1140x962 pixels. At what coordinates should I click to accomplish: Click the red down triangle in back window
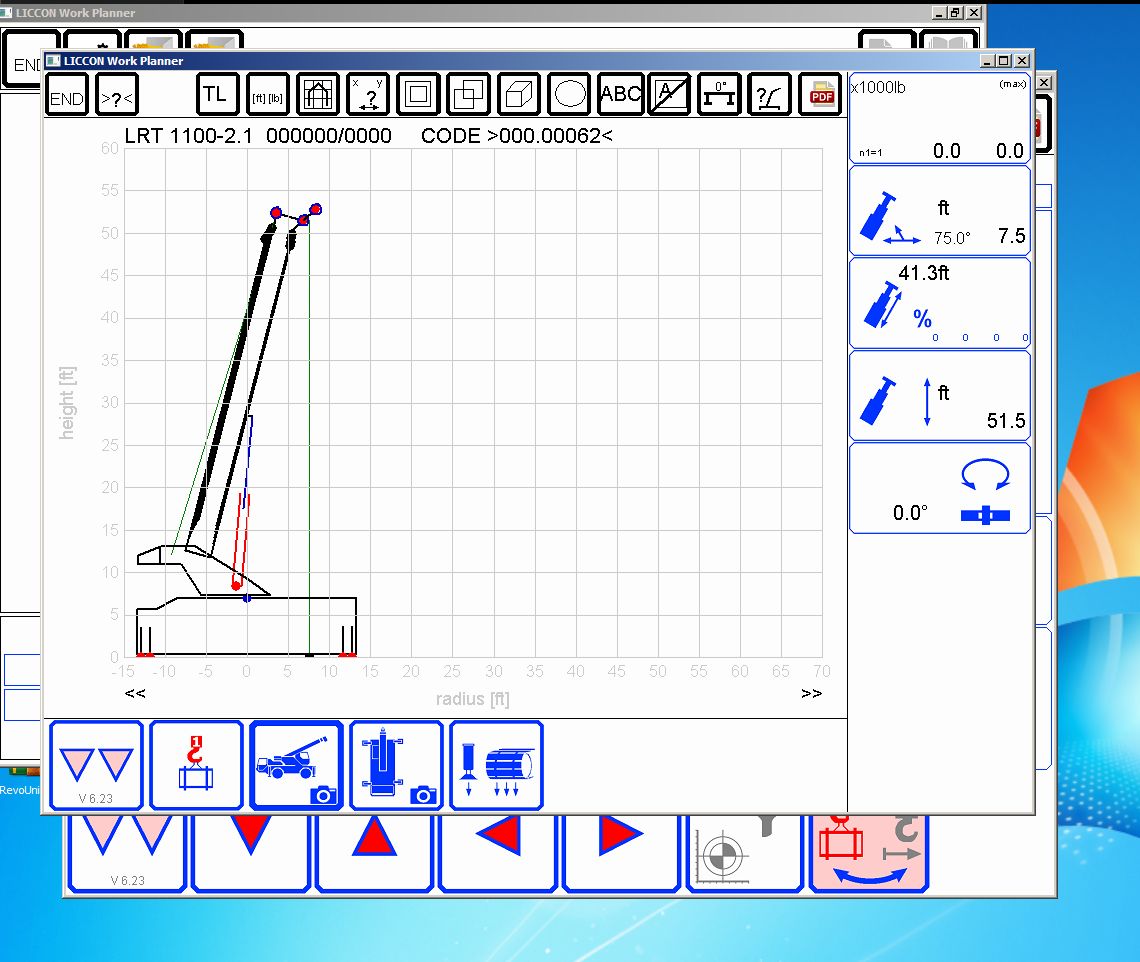(251, 853)
